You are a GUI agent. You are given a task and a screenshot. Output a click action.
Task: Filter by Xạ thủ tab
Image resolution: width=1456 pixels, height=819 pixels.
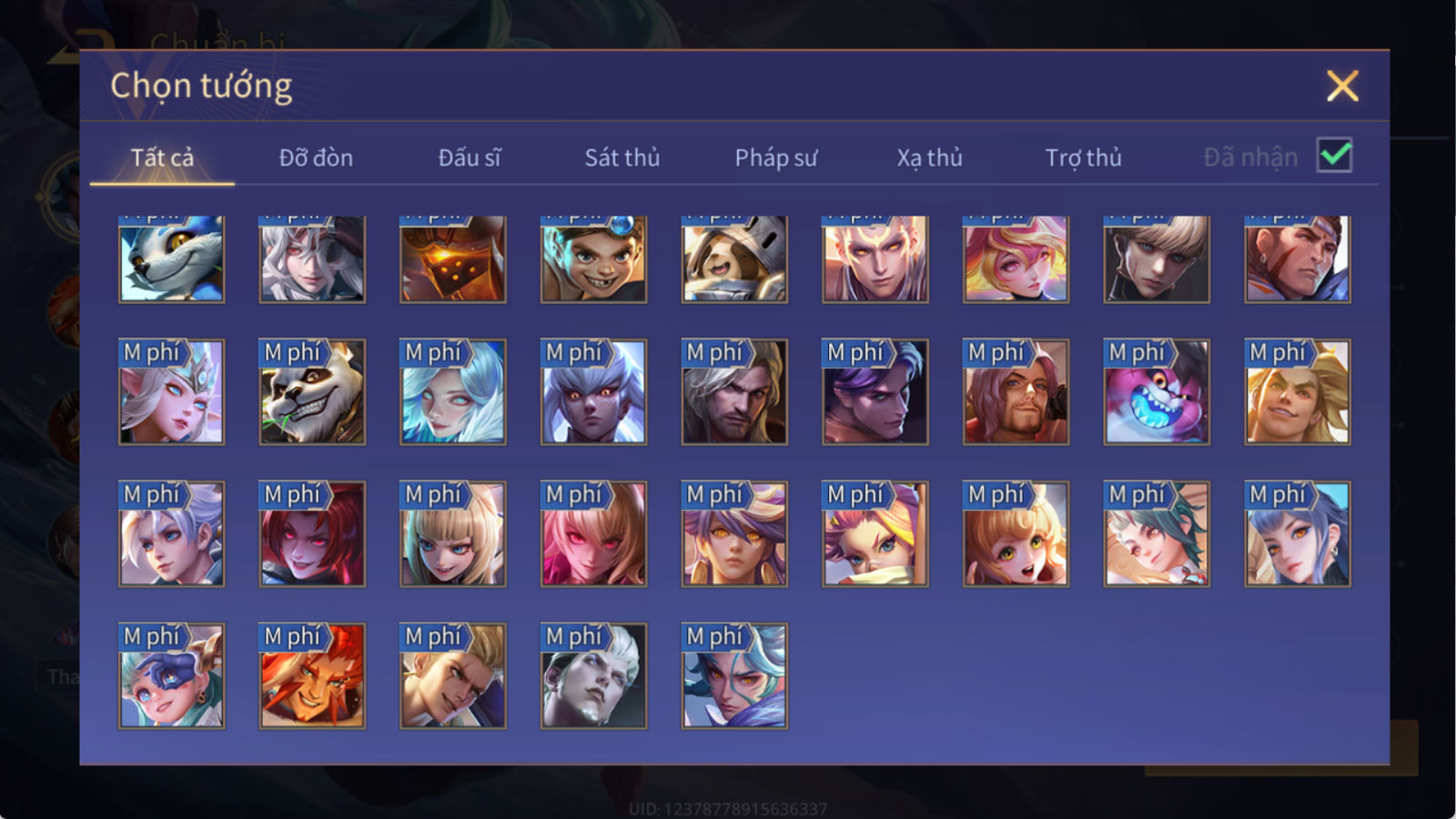click(x=929, y=157)
